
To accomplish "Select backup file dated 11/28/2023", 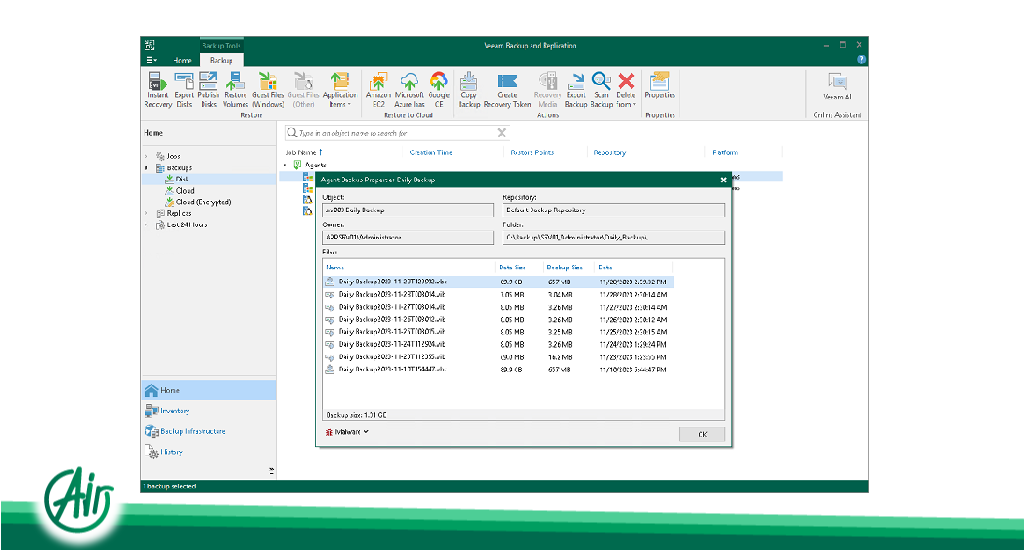I will click(x=498, y=295).
